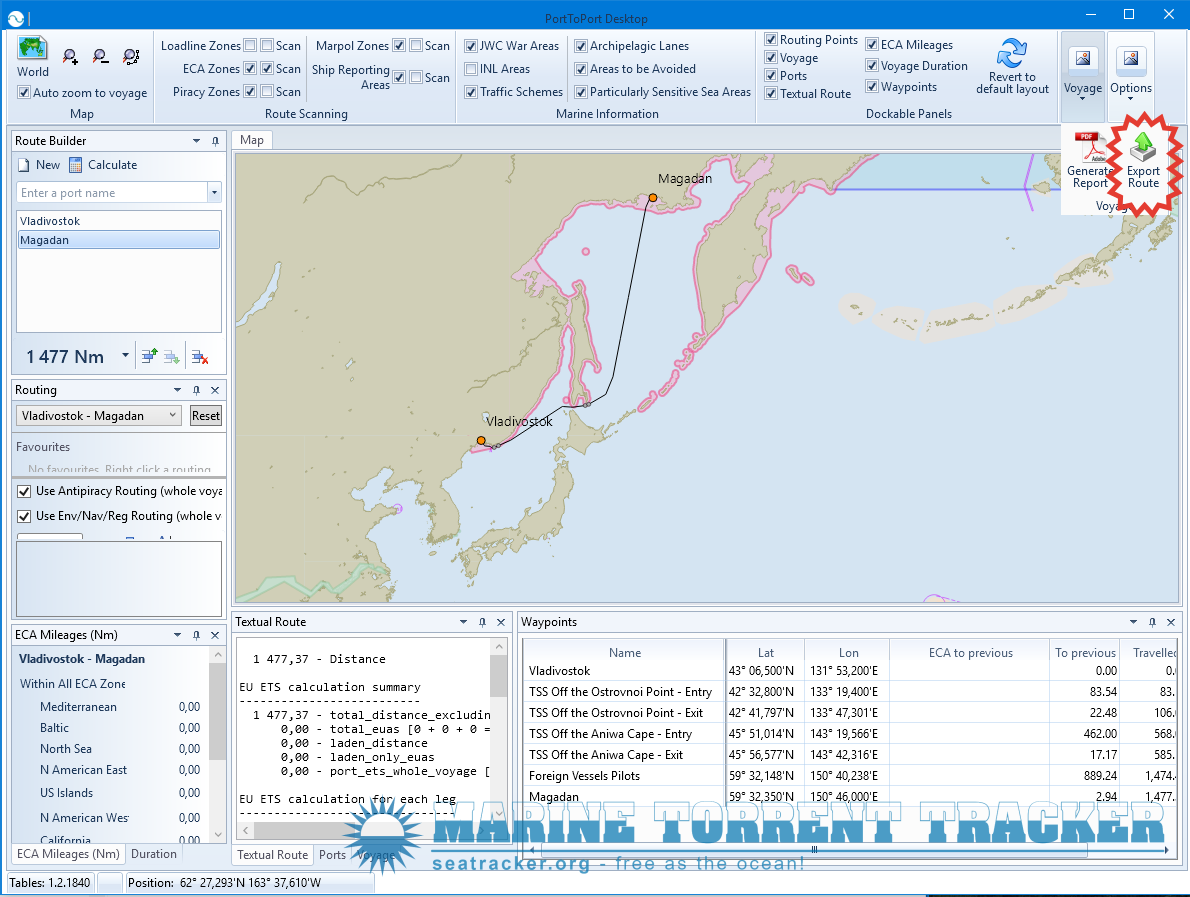Toggle Traffic Schemes checkbox
Screen dimensions: 1190x897
pyautogui.click(x=471, y=92)
